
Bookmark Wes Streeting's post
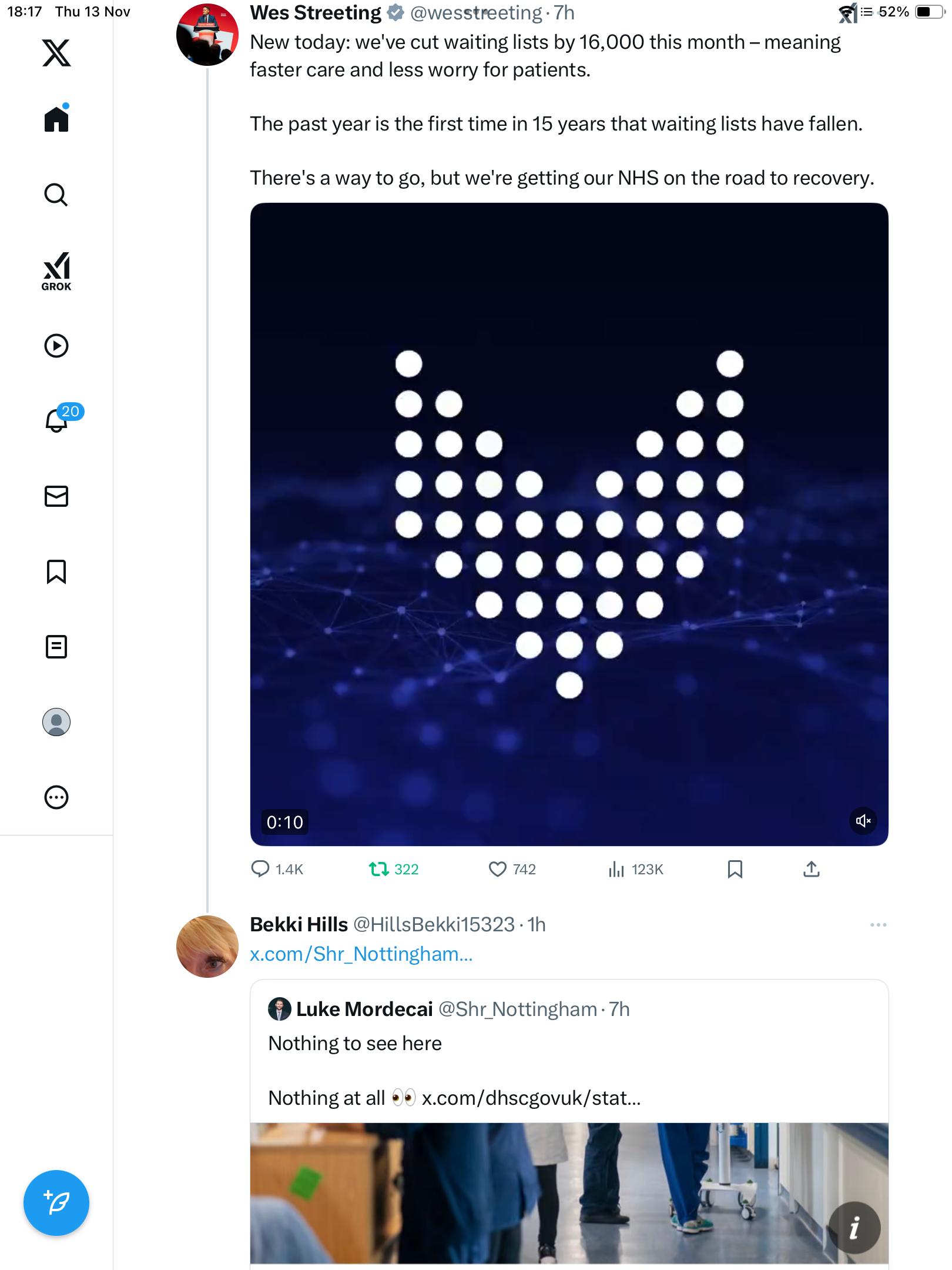pos(735,869)
